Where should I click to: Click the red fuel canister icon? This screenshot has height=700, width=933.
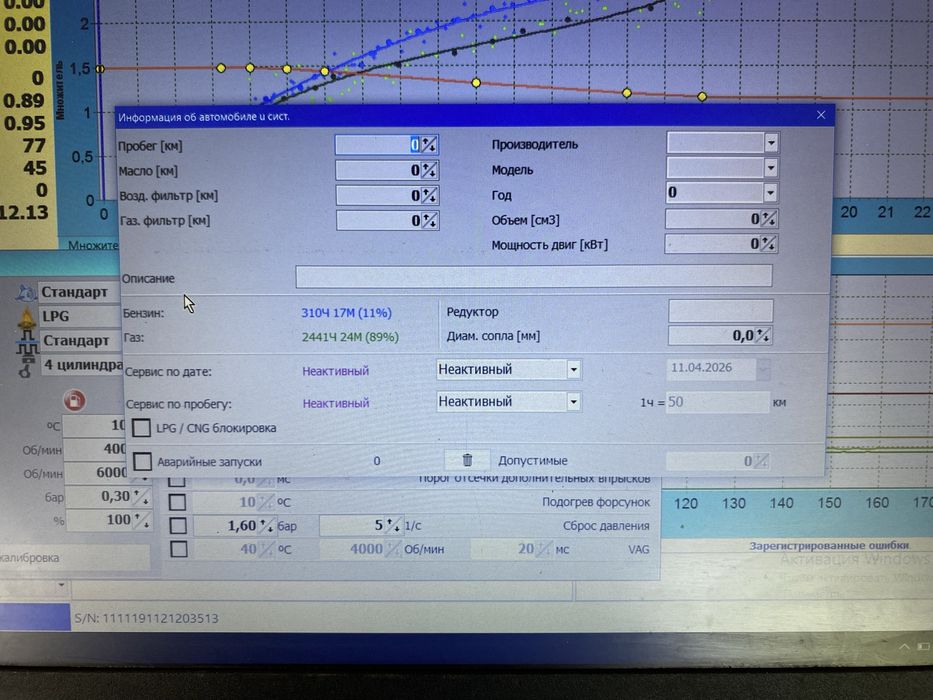click(x=74, y=400)
